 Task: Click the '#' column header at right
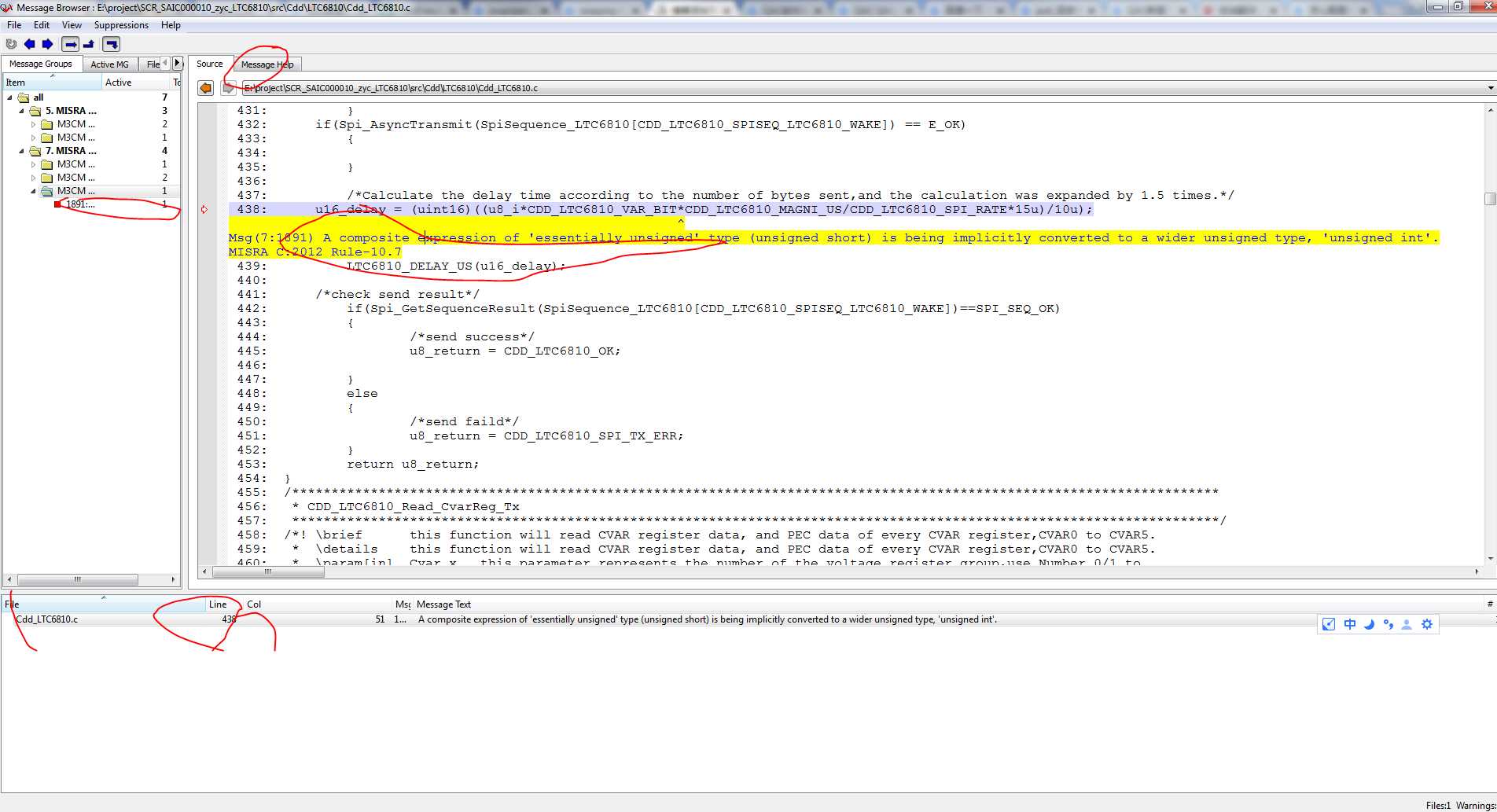tap(1490, 604)
